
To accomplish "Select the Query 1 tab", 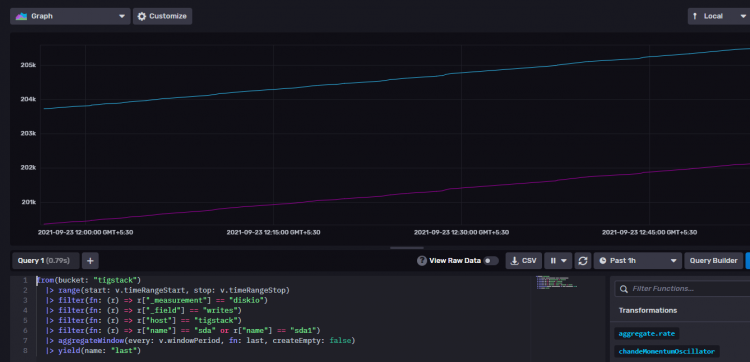I will click(46, 261).
